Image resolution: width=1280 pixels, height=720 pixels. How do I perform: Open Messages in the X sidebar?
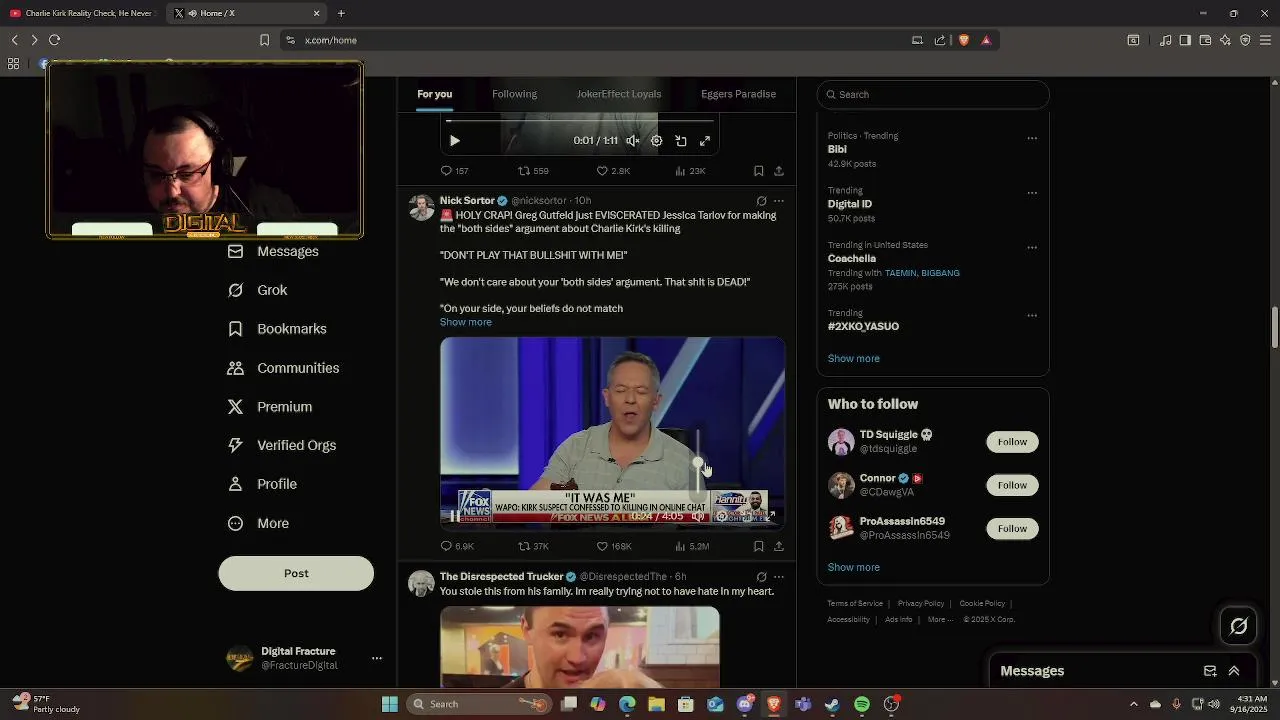point(273,251)
